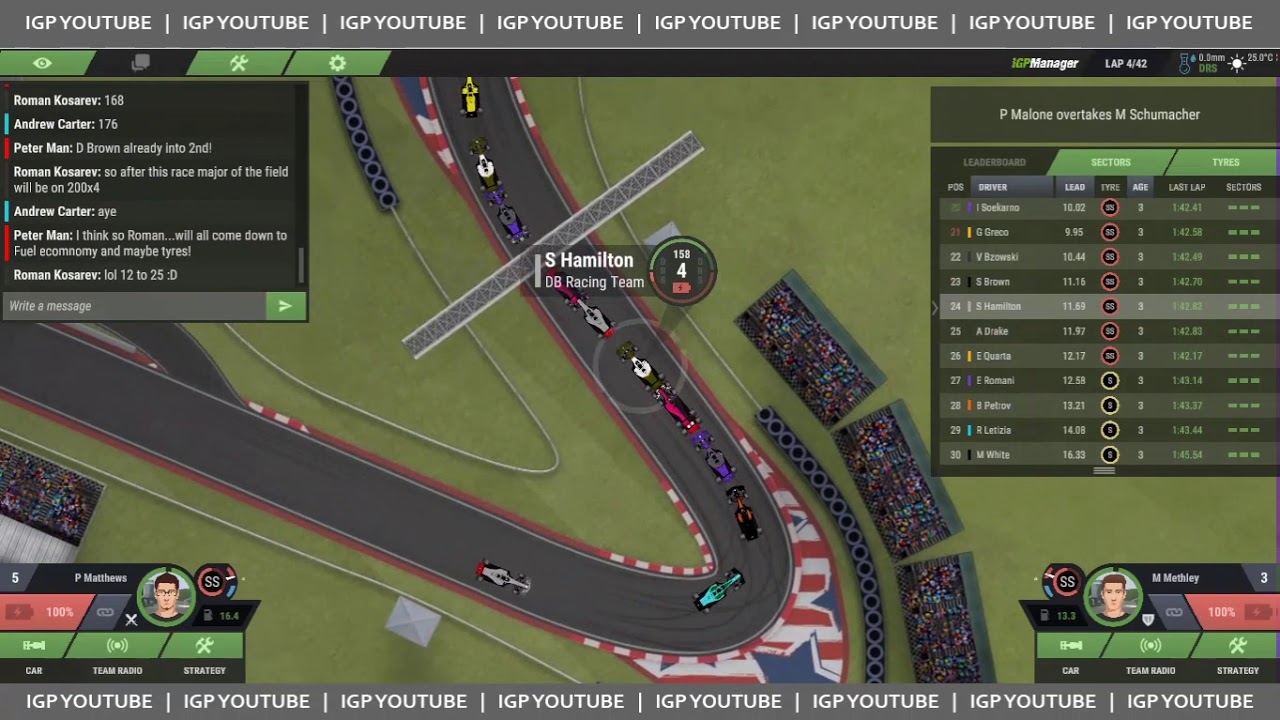This screenshot has height=720, width=1280.
Task: Switch to the Sectors tab
Action: [1110, 162]
